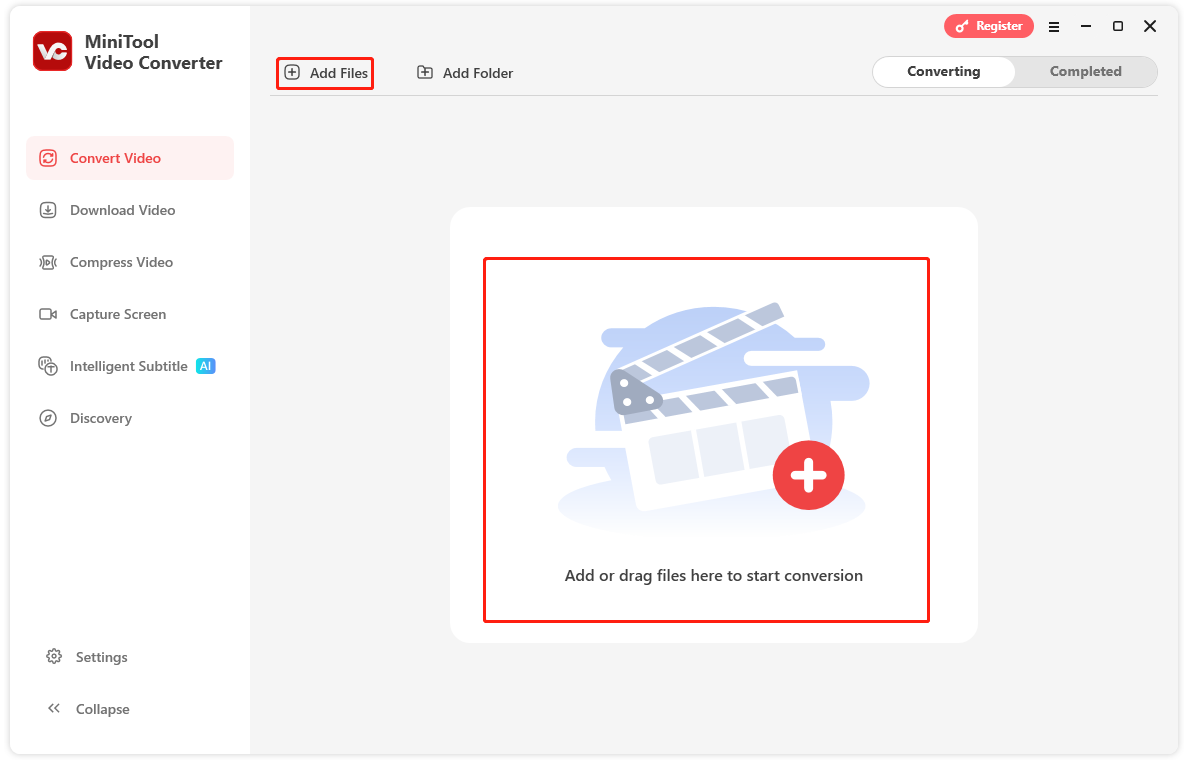Select the Convert Video sidebar icon
Screen dimensions: 1189x765
pos(48,157)
